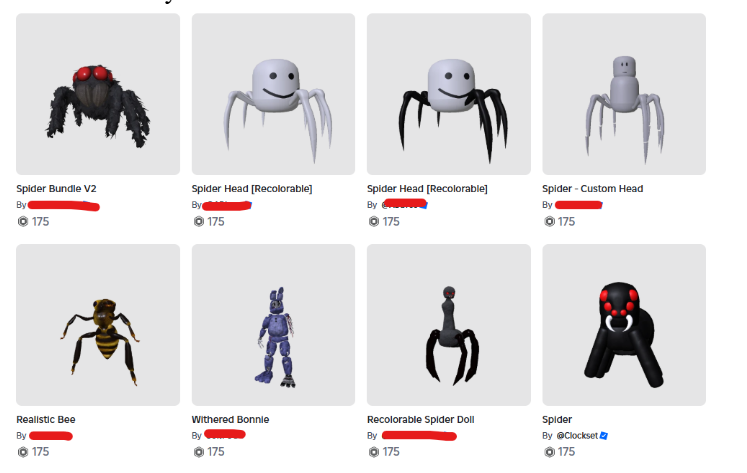The width and height of the screenshot is (747, 473).
Task: Open the black Spider by Clockset thumbnail
Action: [624, 325]
